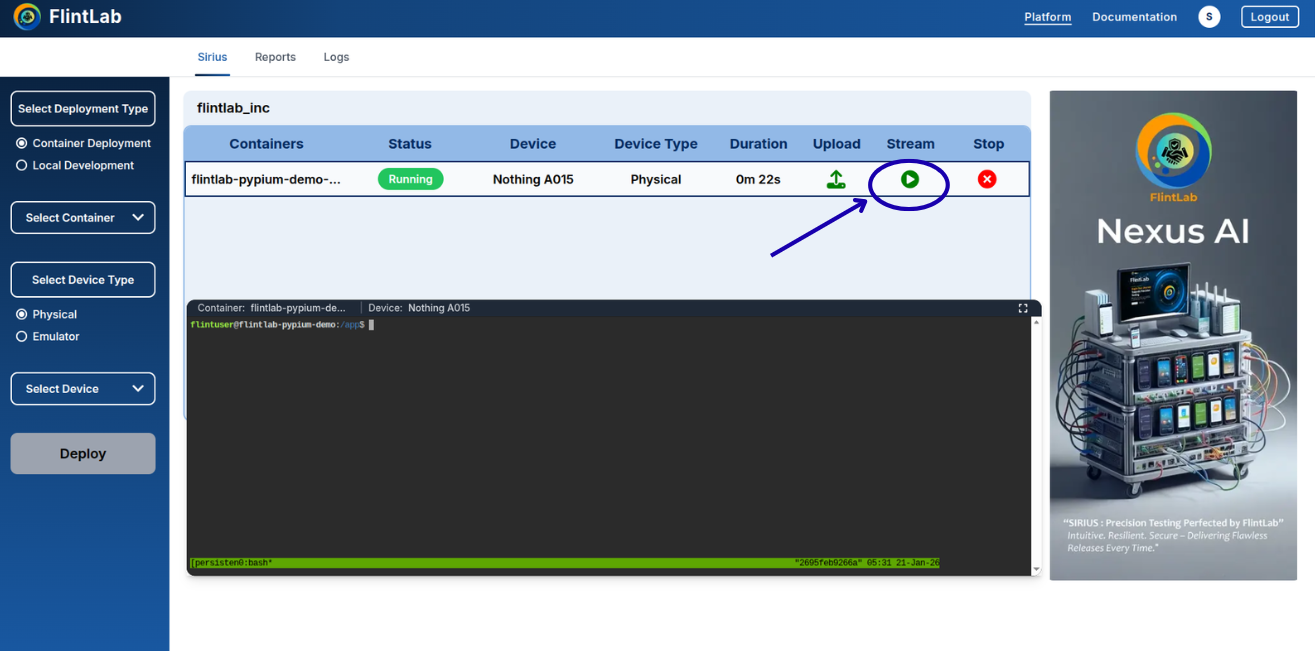Click the Containers column header
Viewport: 1315px width, 651px height.
[x=266, y=144]
